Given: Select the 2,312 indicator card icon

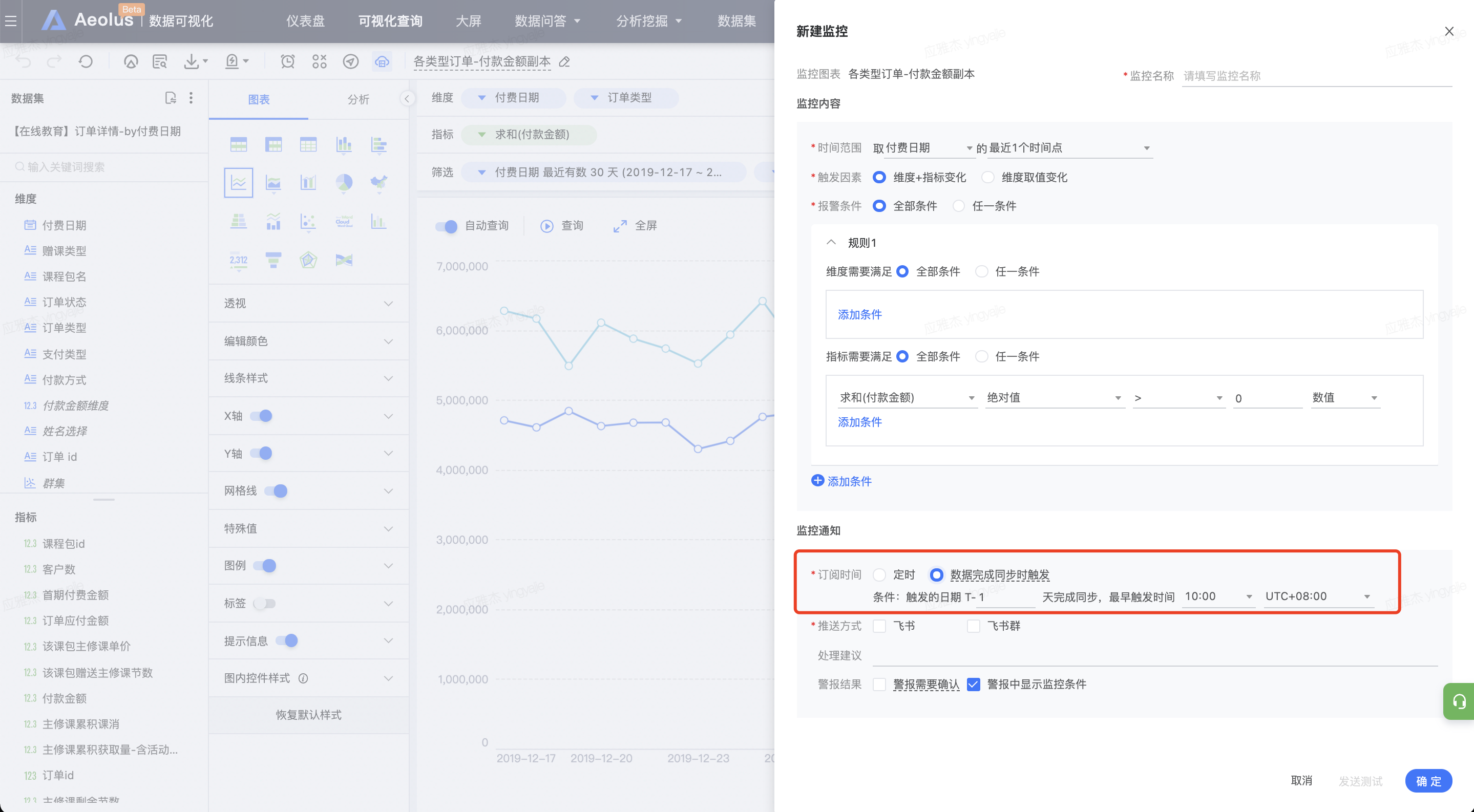Looking at the screenshot, I should (239, 260).
